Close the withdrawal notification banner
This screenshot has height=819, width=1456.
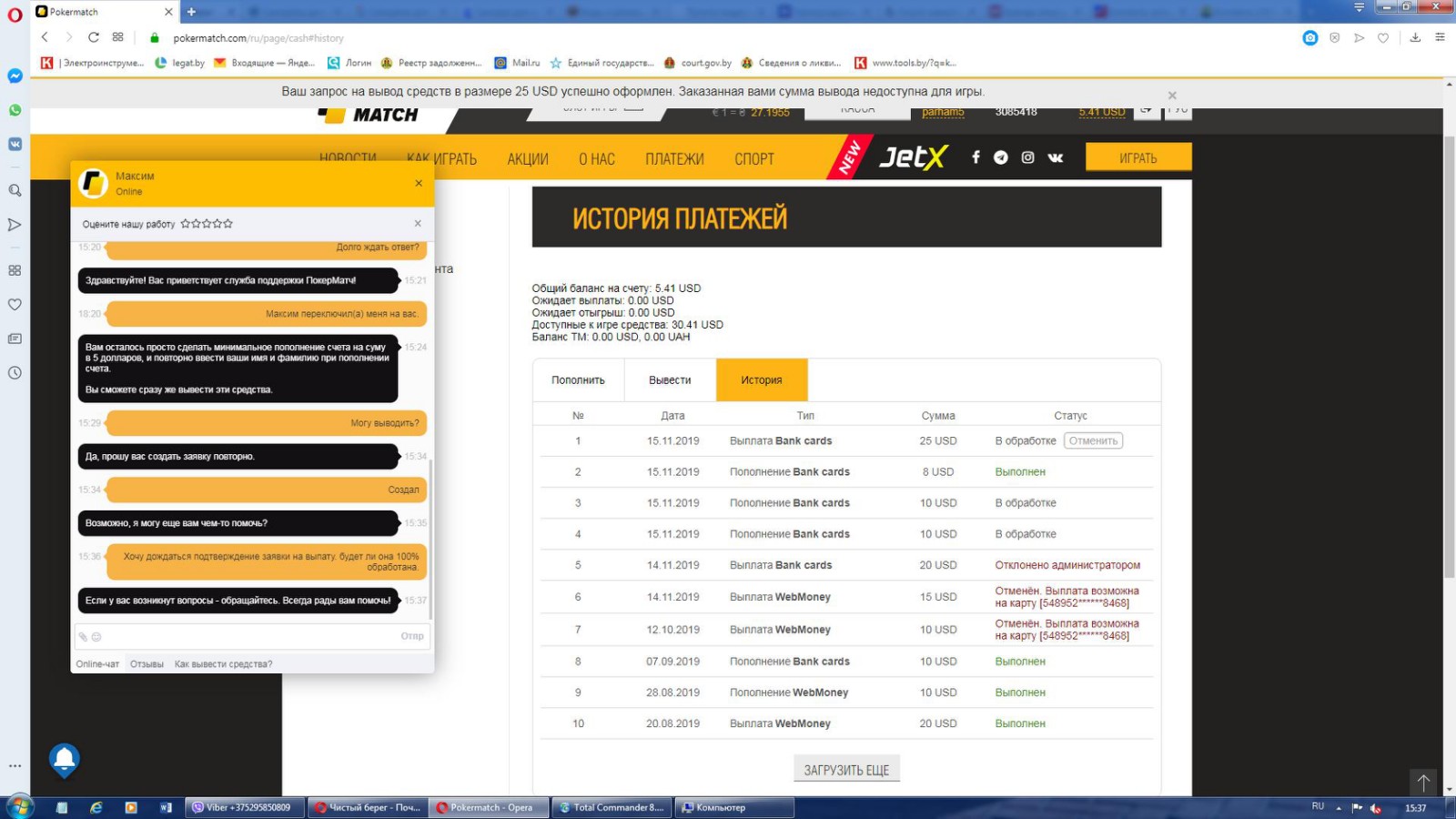[x=1172, y=95]
